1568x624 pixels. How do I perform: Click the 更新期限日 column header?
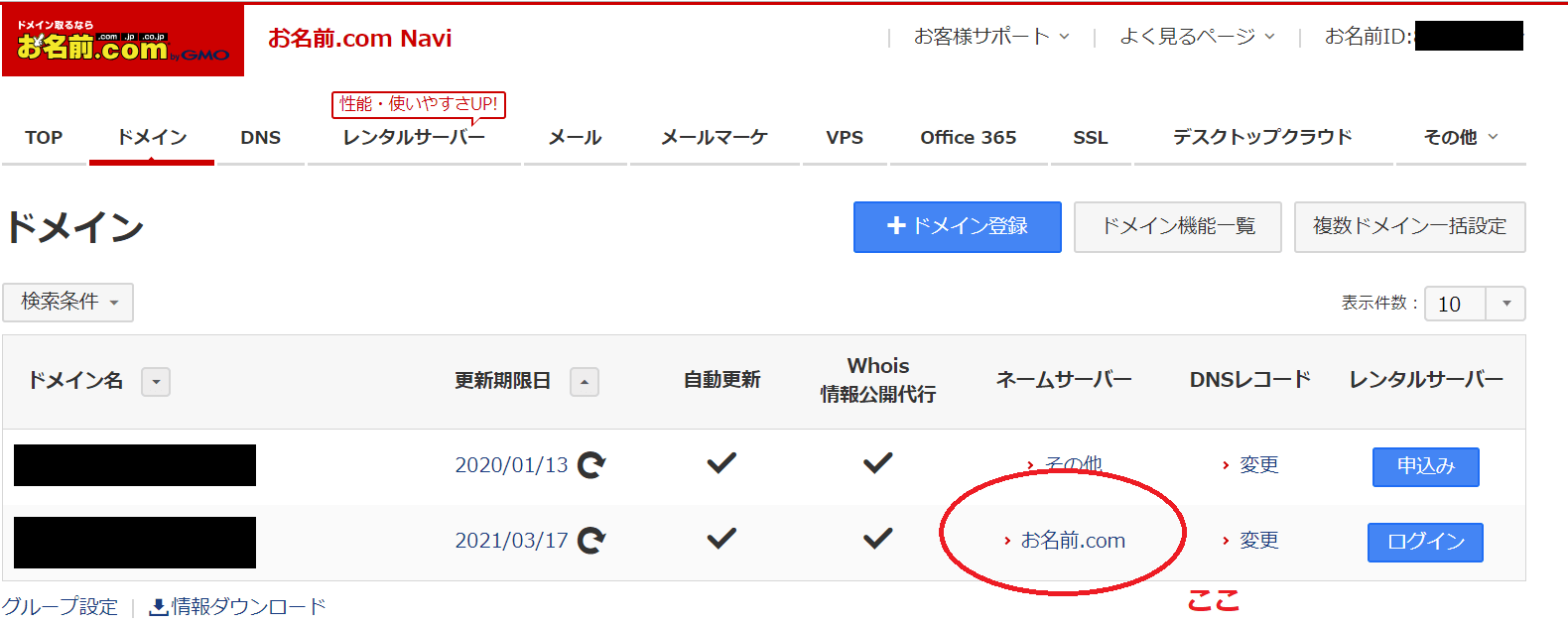(x=503, y=381)
